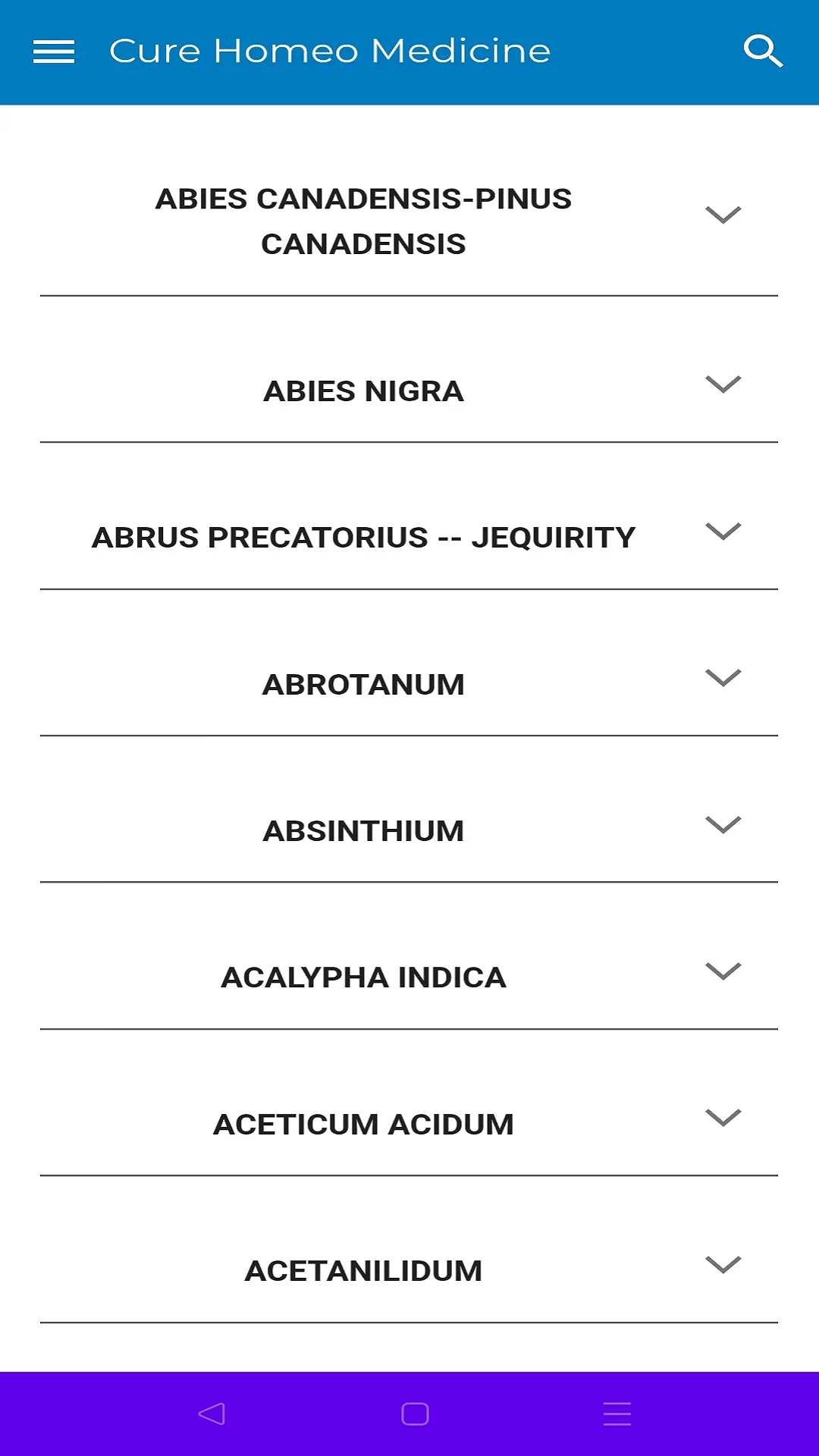
Task: Expand the Aceticum Acidum chevron
Action: (x=723, y=1118)
